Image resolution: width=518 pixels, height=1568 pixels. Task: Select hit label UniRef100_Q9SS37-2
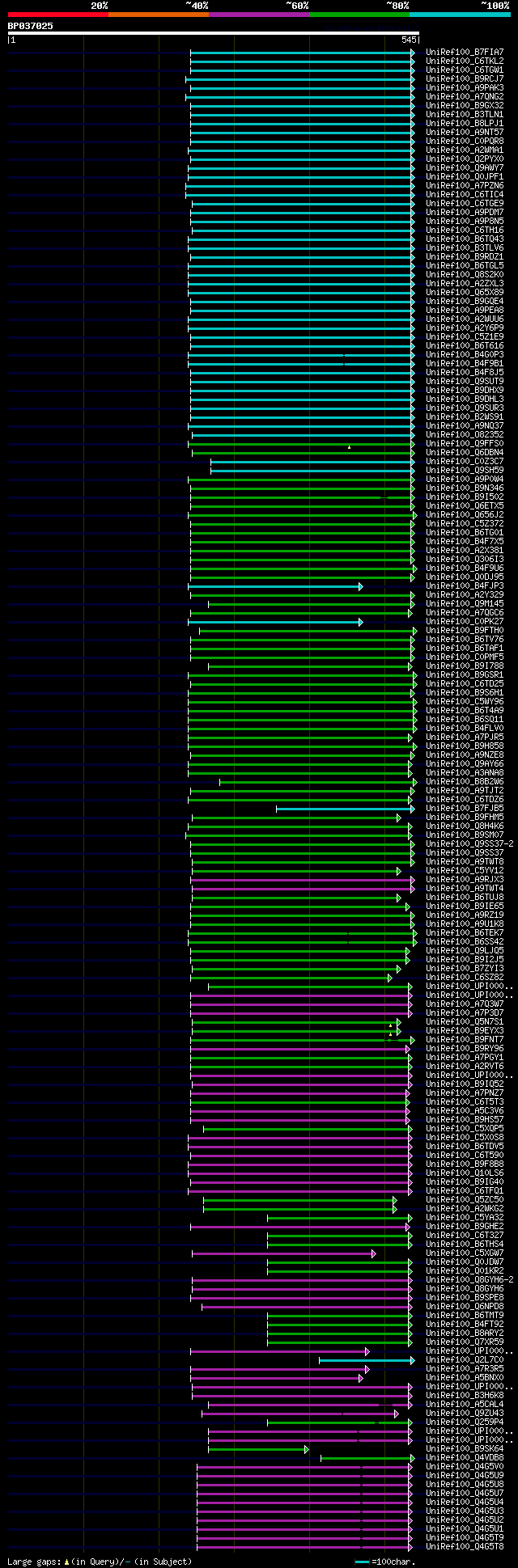click(469, 843)
